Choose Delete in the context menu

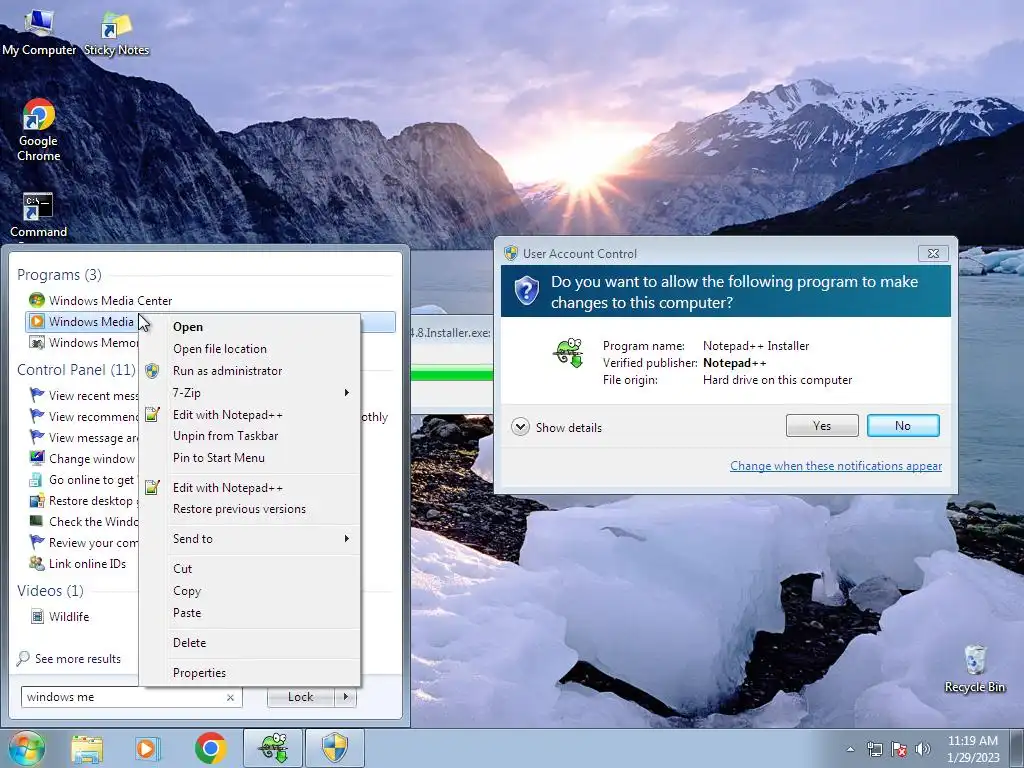pos(249,643)
